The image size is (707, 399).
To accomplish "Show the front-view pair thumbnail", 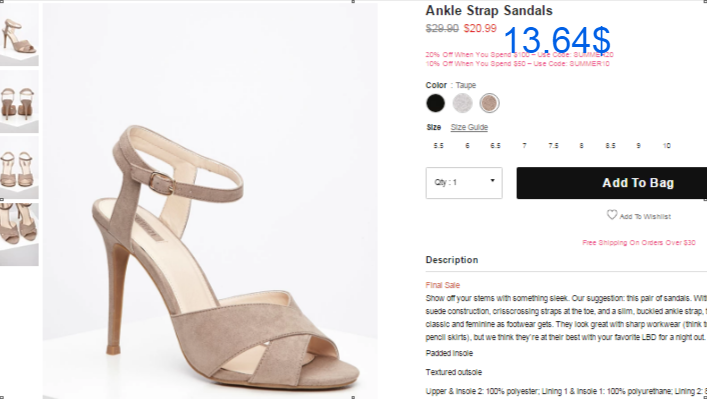I will [19, 168].
